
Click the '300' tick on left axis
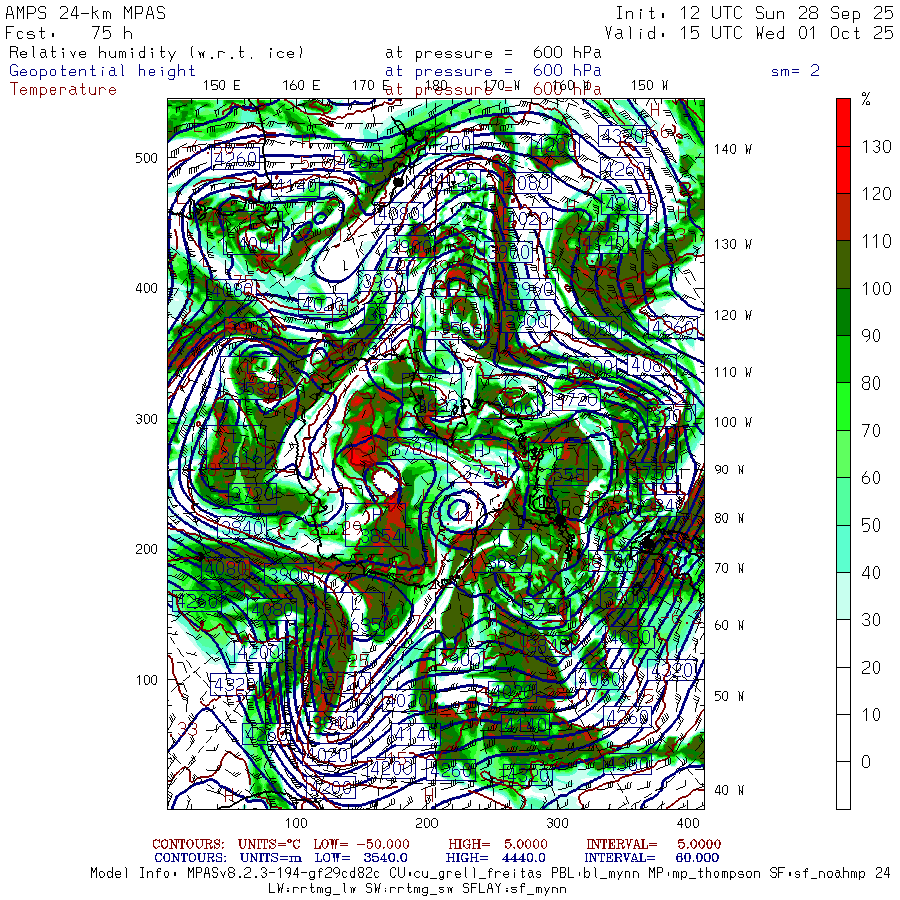(146, 419)
